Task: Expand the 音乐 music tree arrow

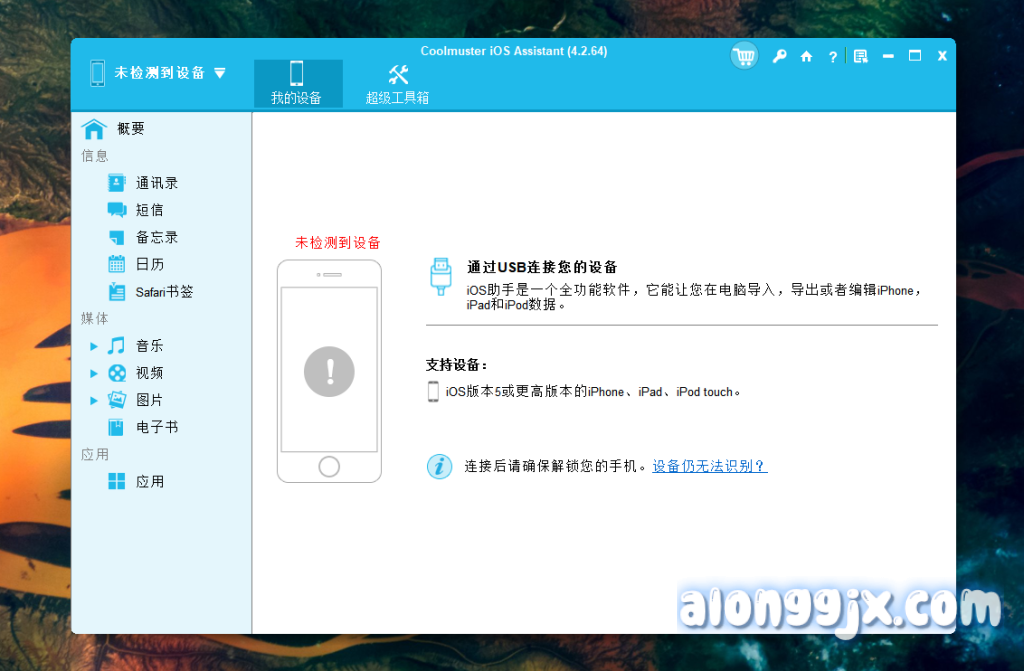Action: [94, 346]
